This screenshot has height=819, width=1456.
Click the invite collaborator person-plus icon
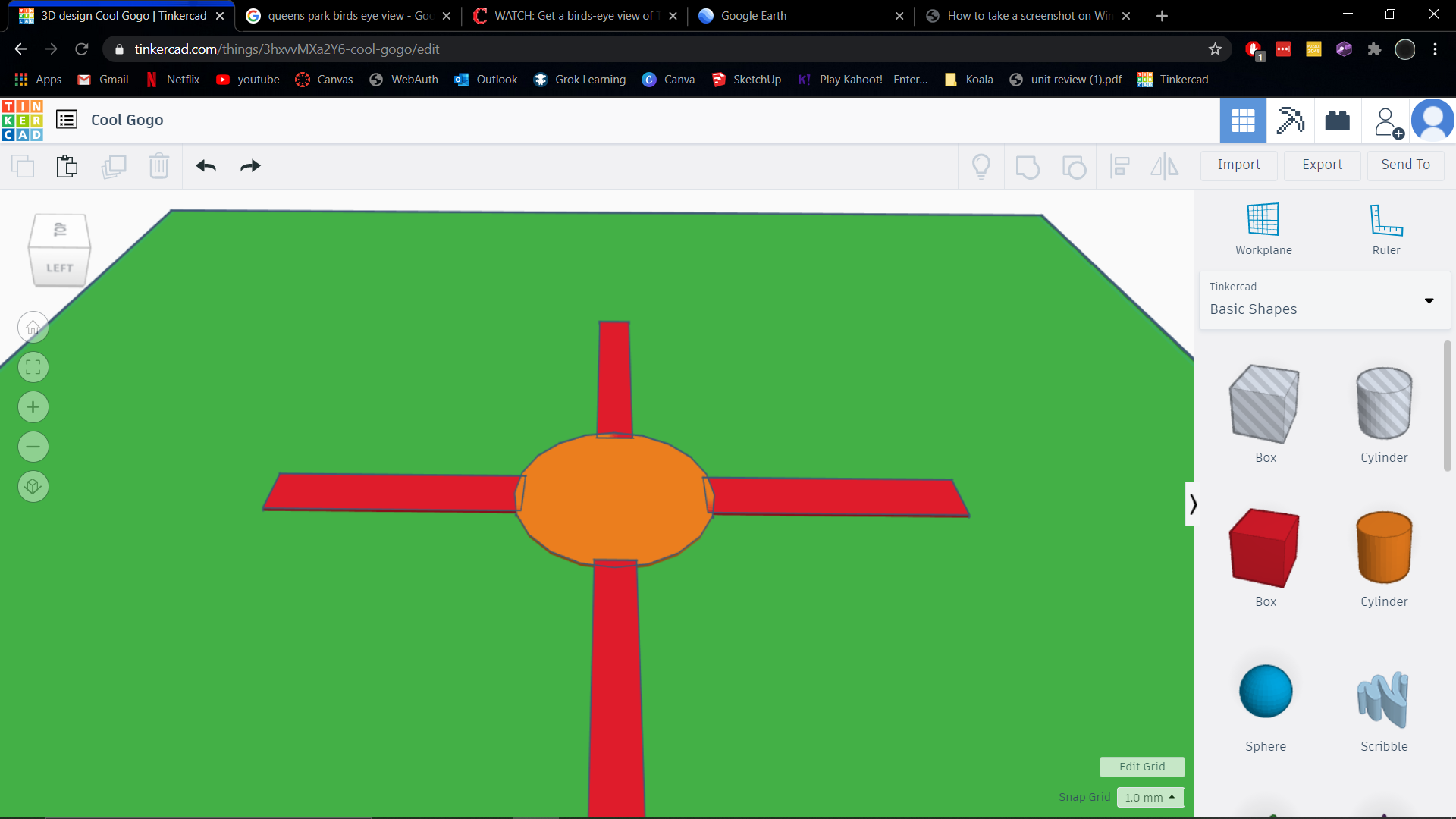(1389, 122)
